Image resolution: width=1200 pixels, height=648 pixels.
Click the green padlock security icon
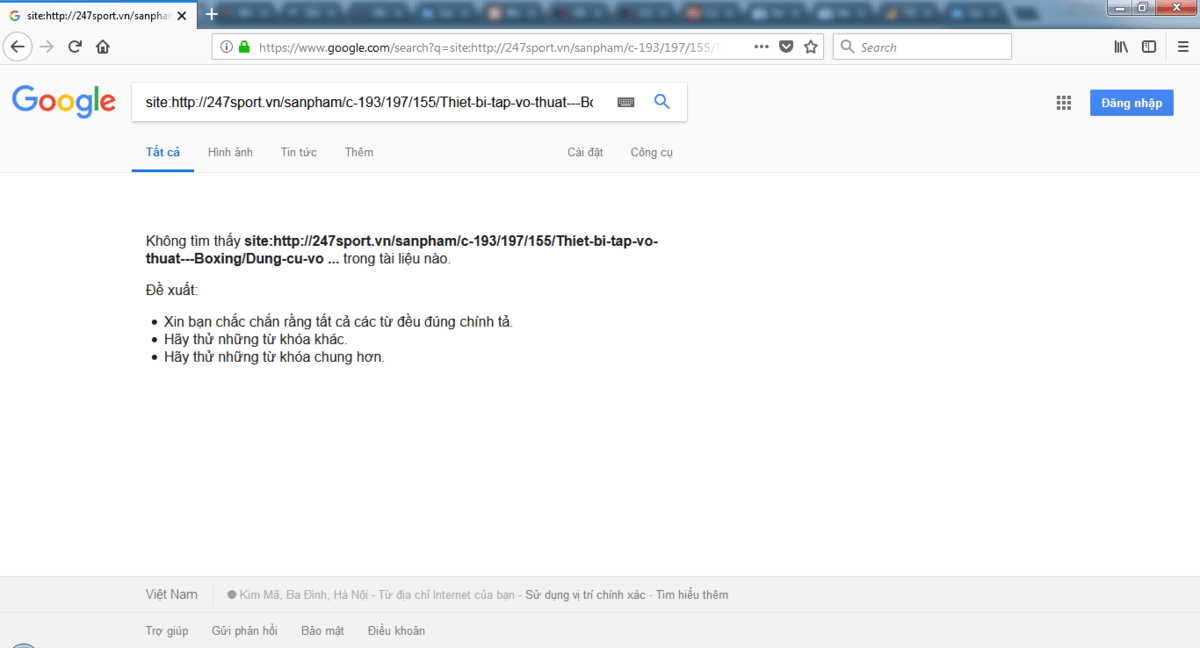click(x=243, y=47)
